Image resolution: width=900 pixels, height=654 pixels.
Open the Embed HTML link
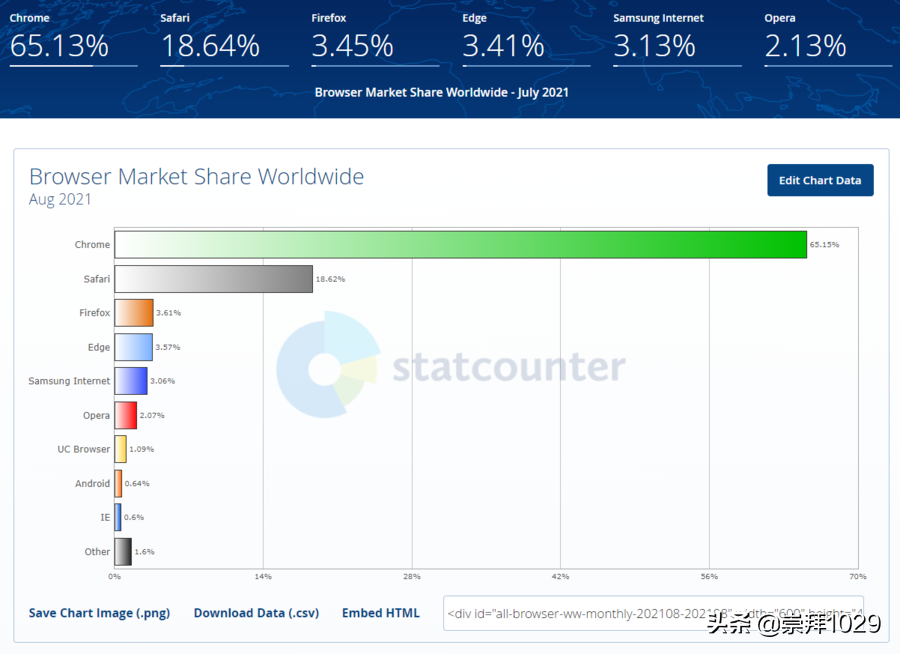point(381,613)
